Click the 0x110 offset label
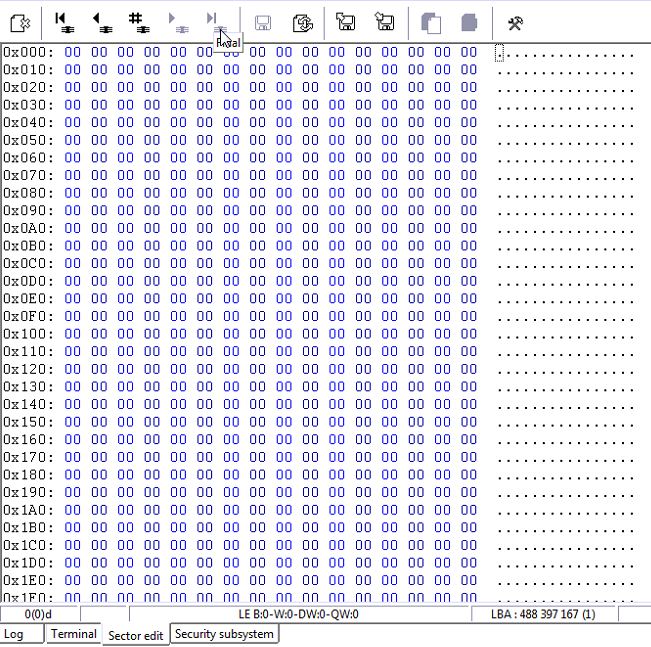651x647 pixels. point(28,351)
